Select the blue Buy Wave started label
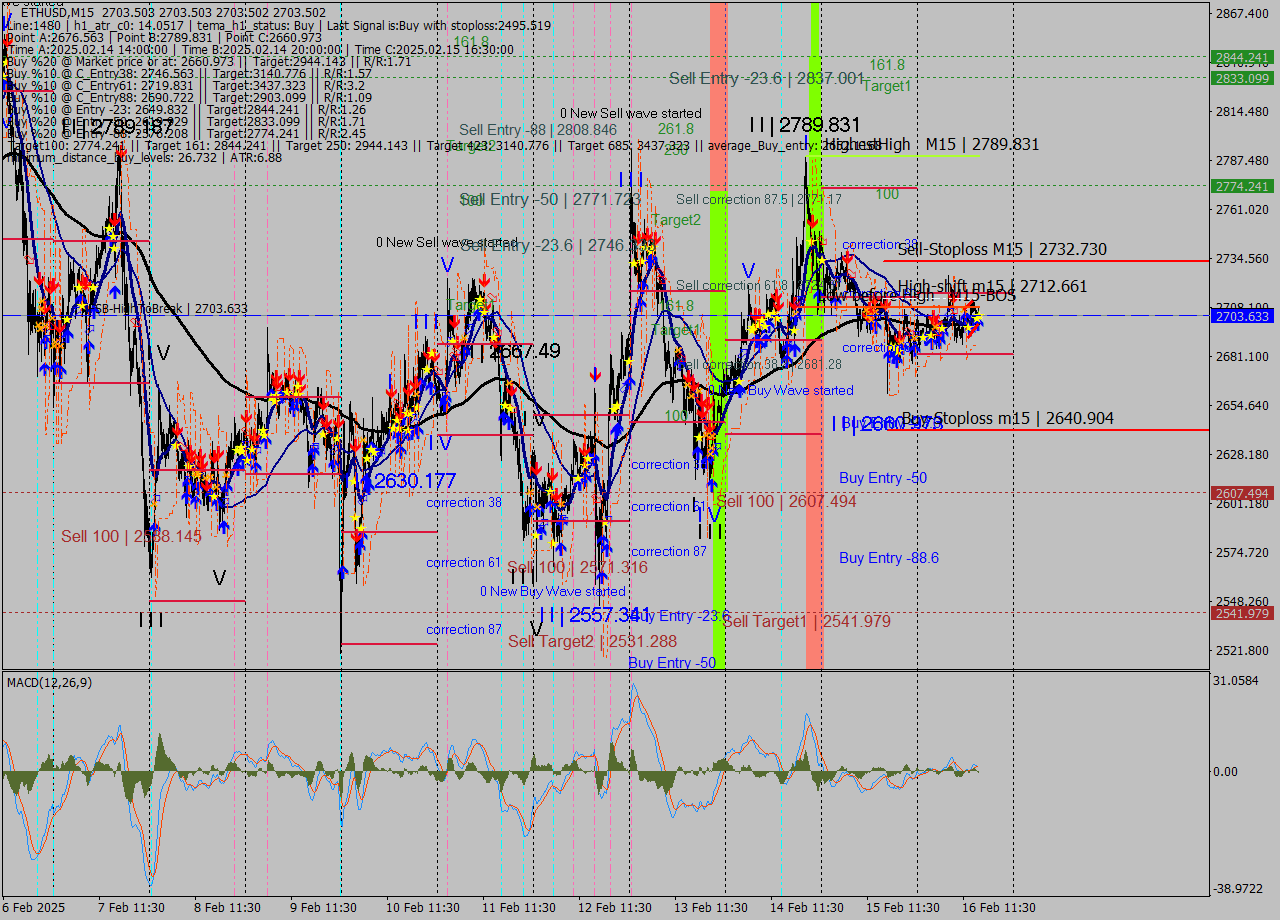This screenshot has height=920, width=1280. tap(800, 390)
